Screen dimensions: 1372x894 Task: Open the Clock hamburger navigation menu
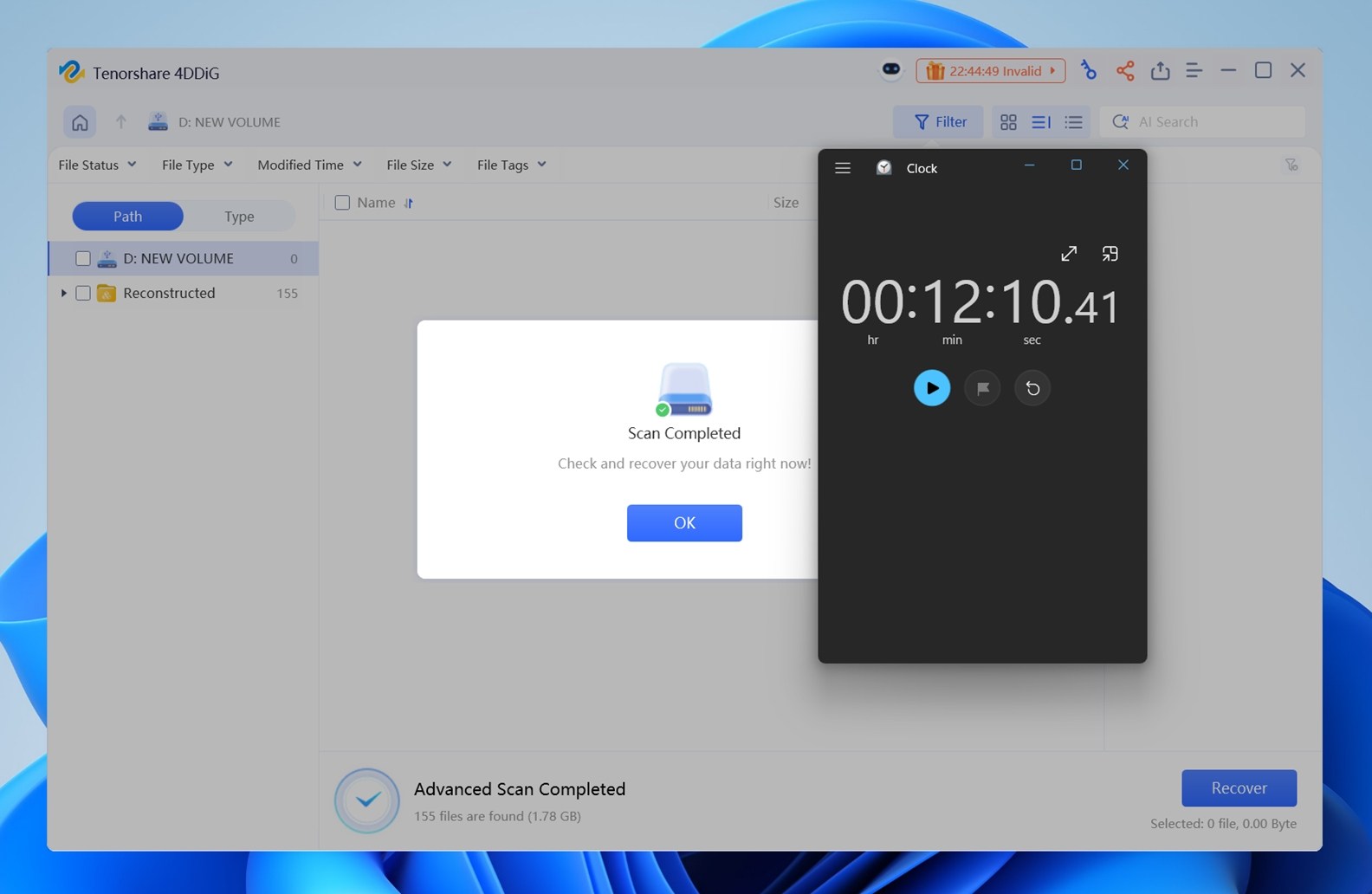[843, 168]
